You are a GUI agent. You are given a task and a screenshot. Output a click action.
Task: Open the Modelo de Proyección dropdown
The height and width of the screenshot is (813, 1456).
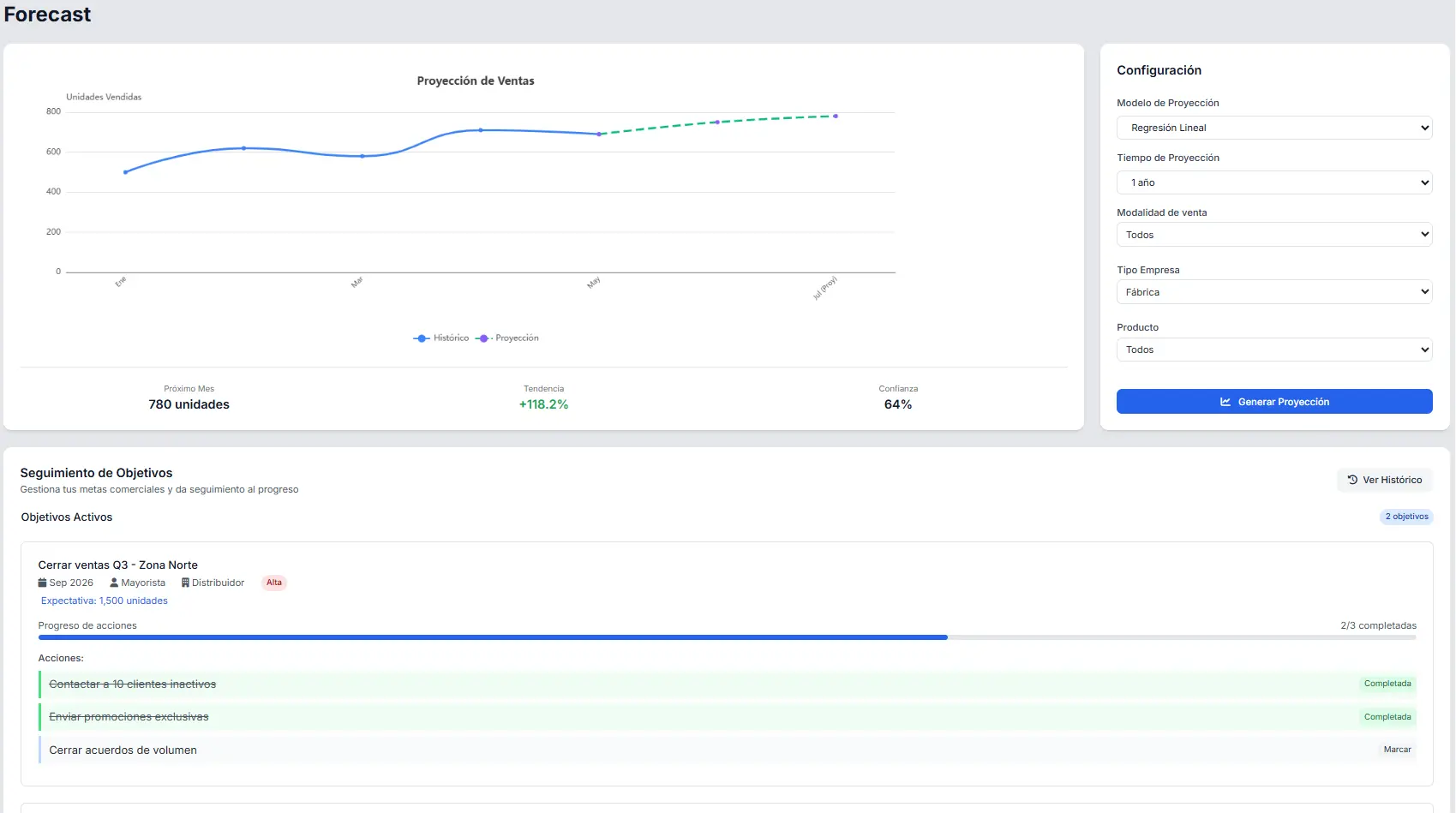click(1273, 128)
